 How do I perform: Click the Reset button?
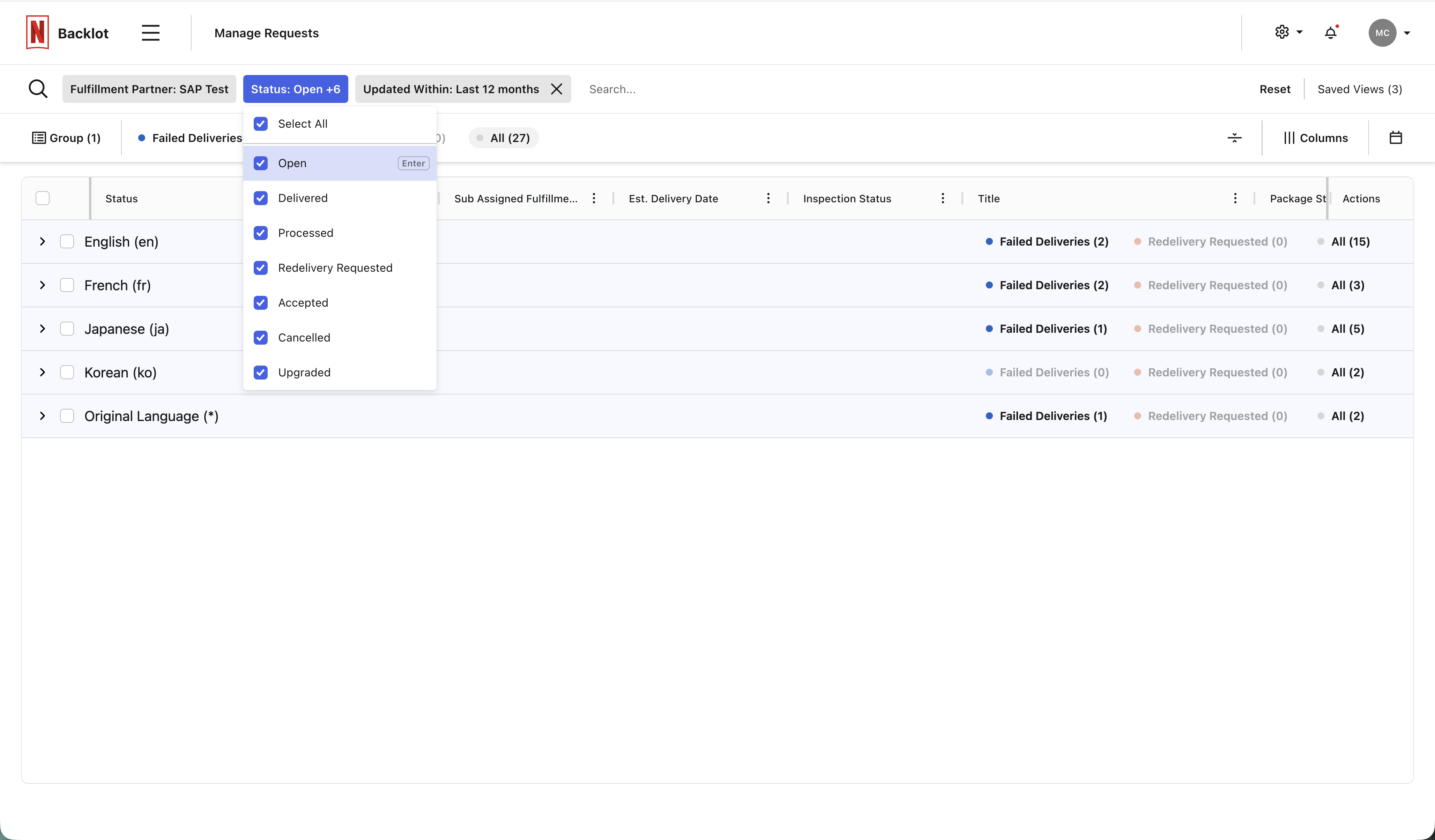click(x=1274, y=89)
